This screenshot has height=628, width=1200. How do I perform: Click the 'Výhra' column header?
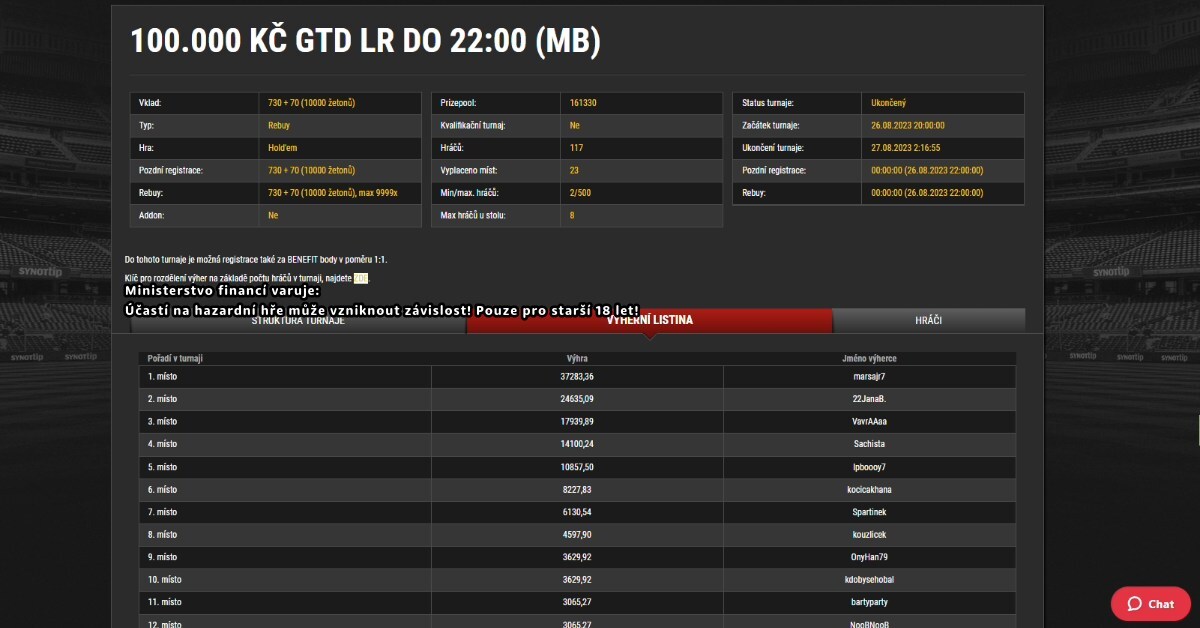[577, 358]
